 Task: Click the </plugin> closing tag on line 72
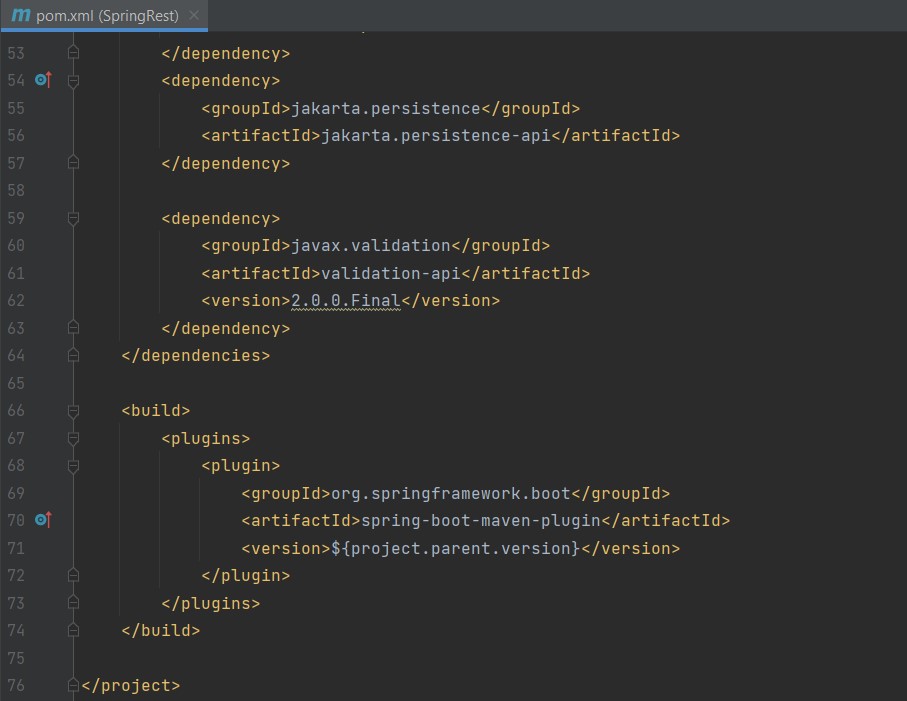click(246, 575)
